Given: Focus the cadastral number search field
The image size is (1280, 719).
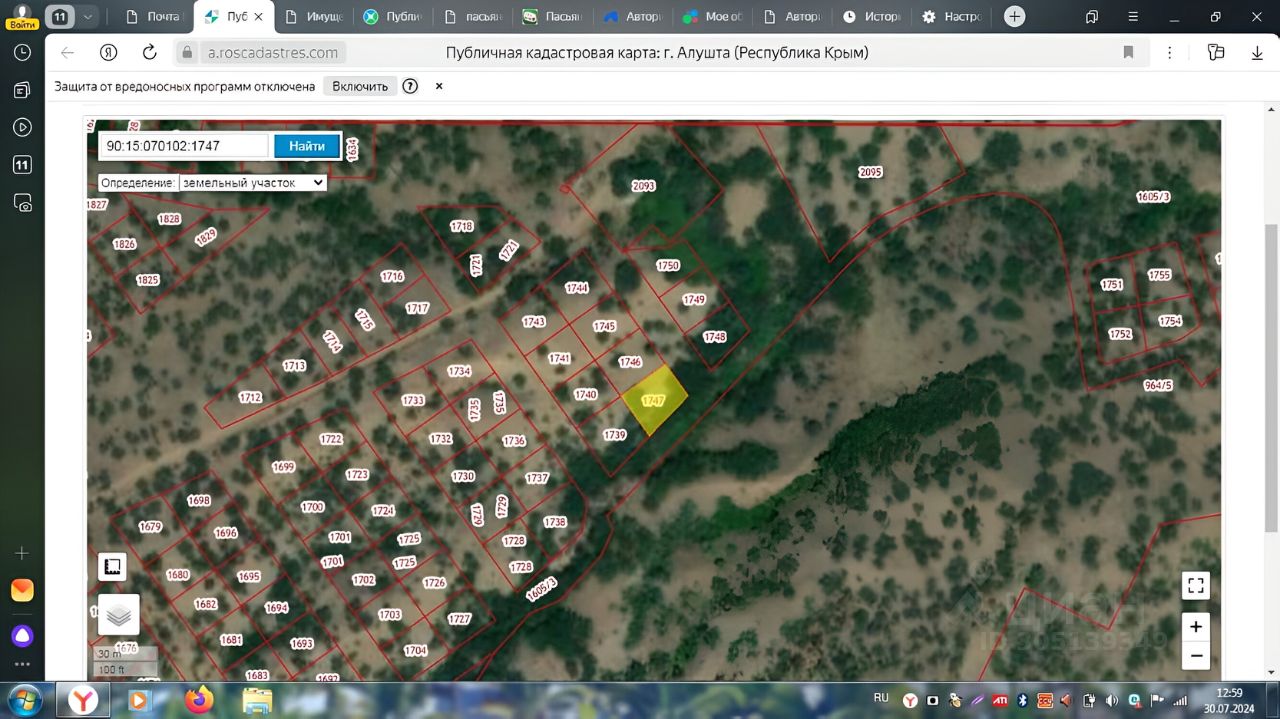Looking at the screenshot, I should tap(185, 146).
